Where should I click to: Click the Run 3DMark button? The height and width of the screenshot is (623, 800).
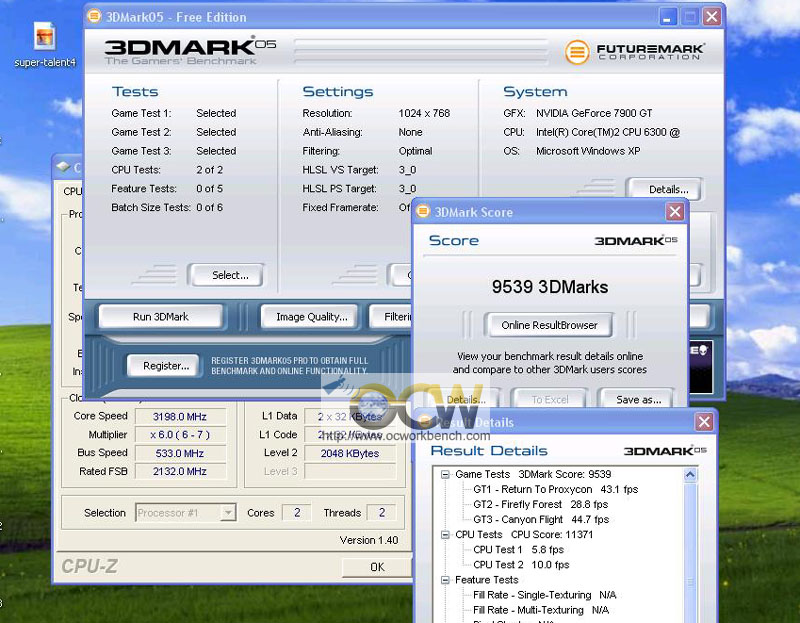click(x=161, y=317)
